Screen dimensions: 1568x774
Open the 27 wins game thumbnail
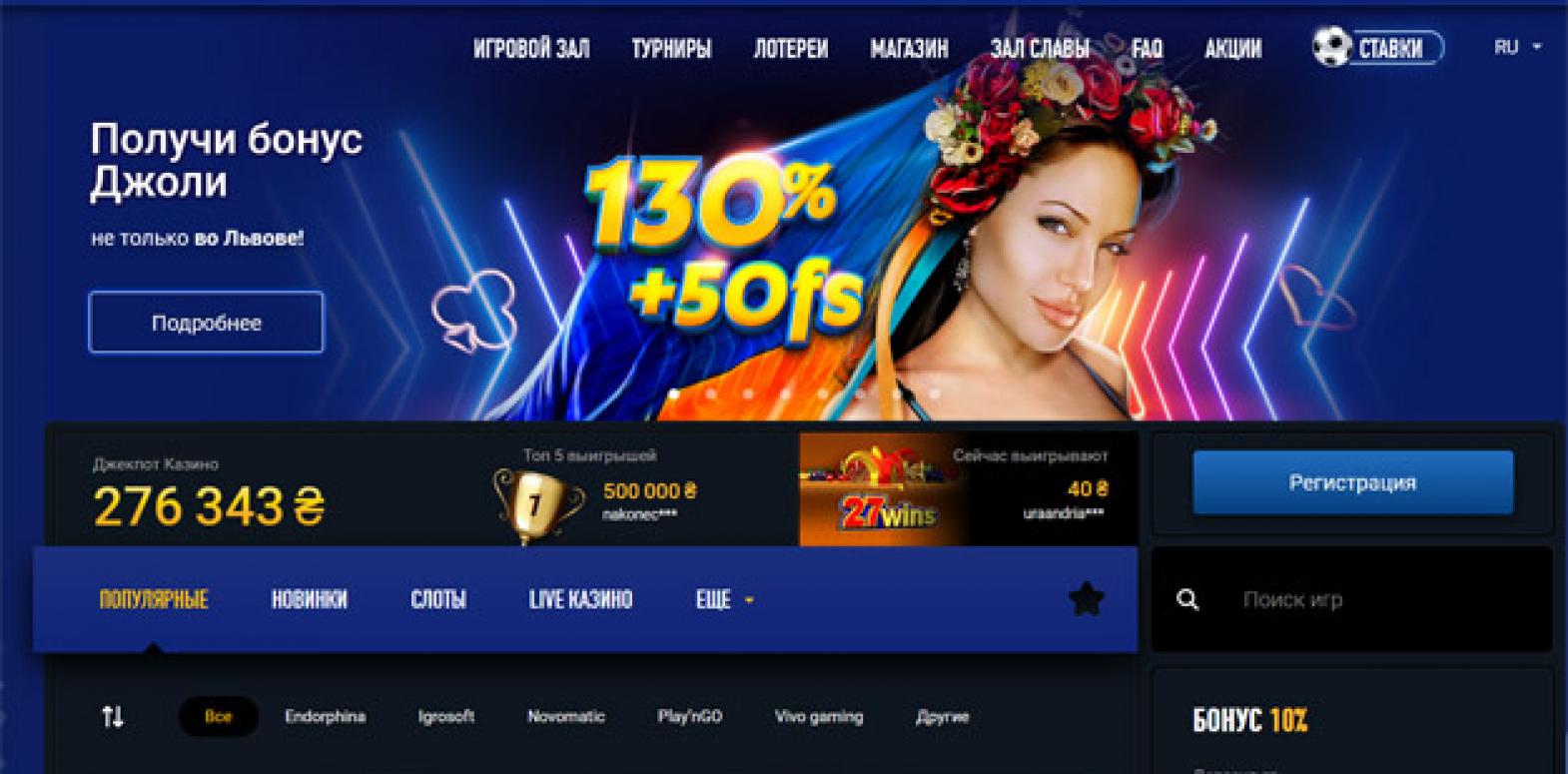[x=882, y=488]
